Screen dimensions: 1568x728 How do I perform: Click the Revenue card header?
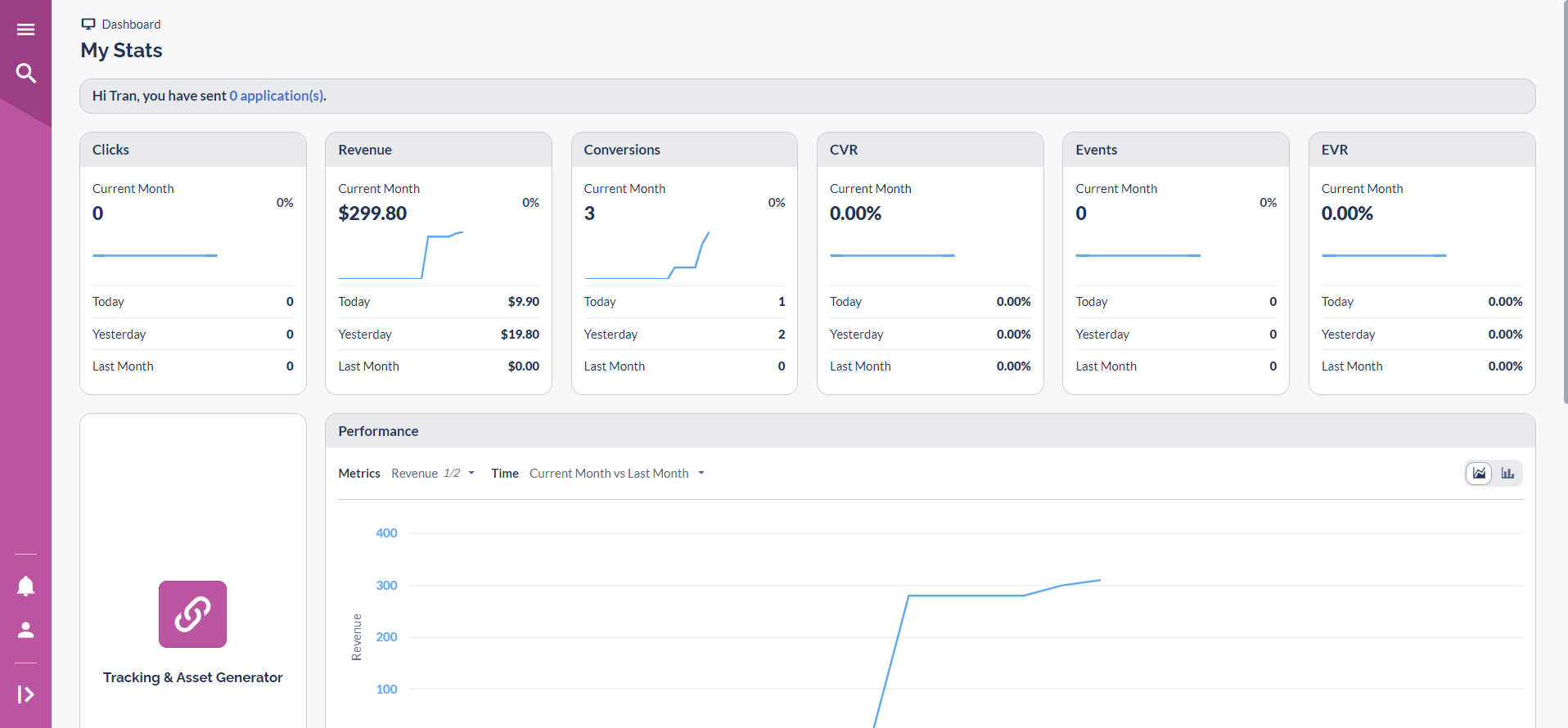[x=439, y=150]
